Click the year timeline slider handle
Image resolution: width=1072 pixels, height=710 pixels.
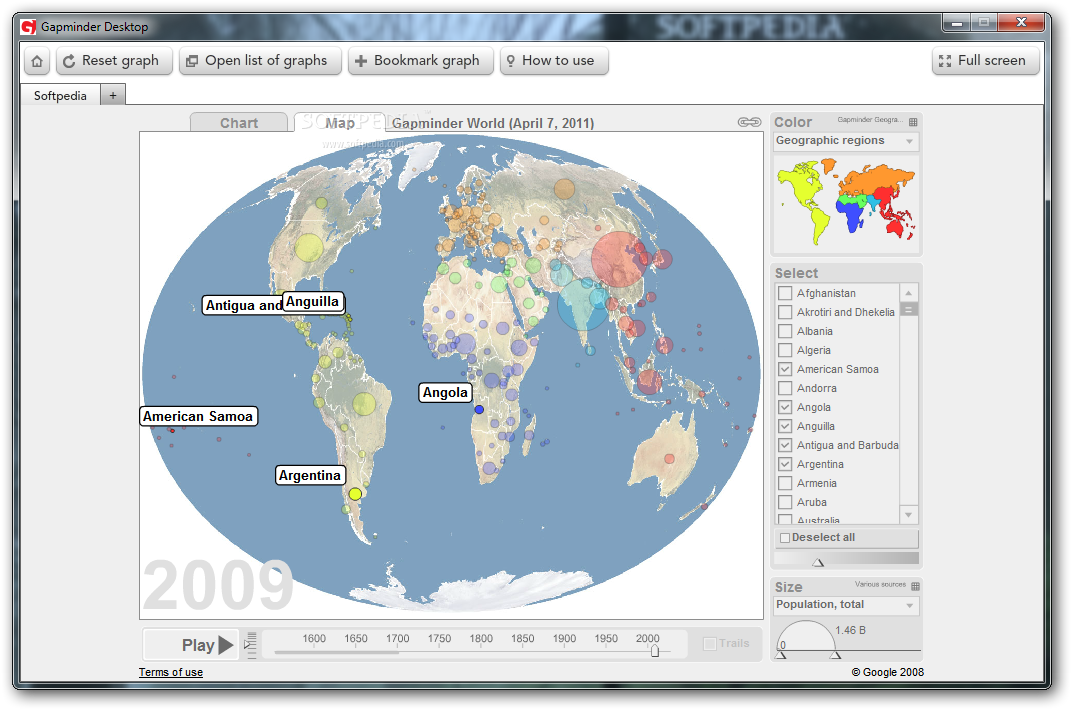pyautogui.click(x=655, y=650)
